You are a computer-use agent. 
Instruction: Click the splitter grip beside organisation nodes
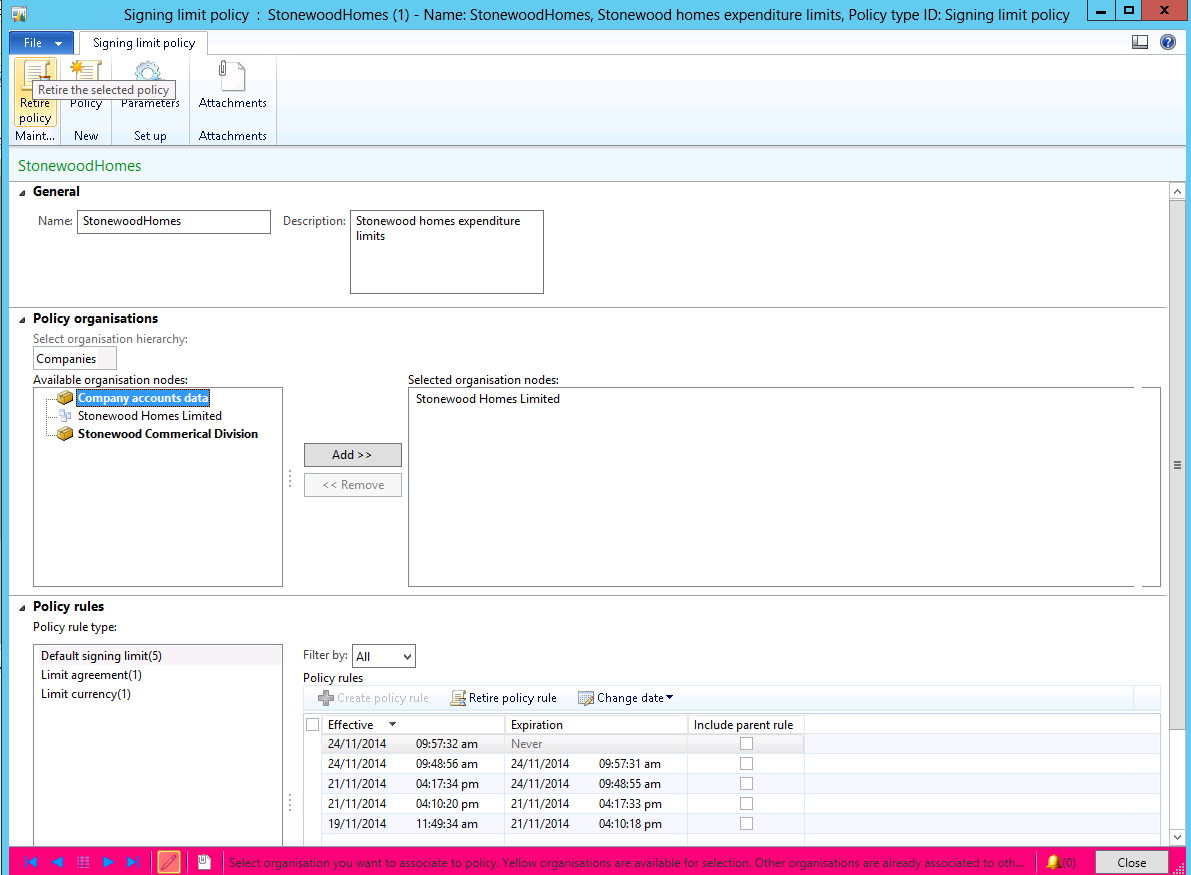(290, 479)
